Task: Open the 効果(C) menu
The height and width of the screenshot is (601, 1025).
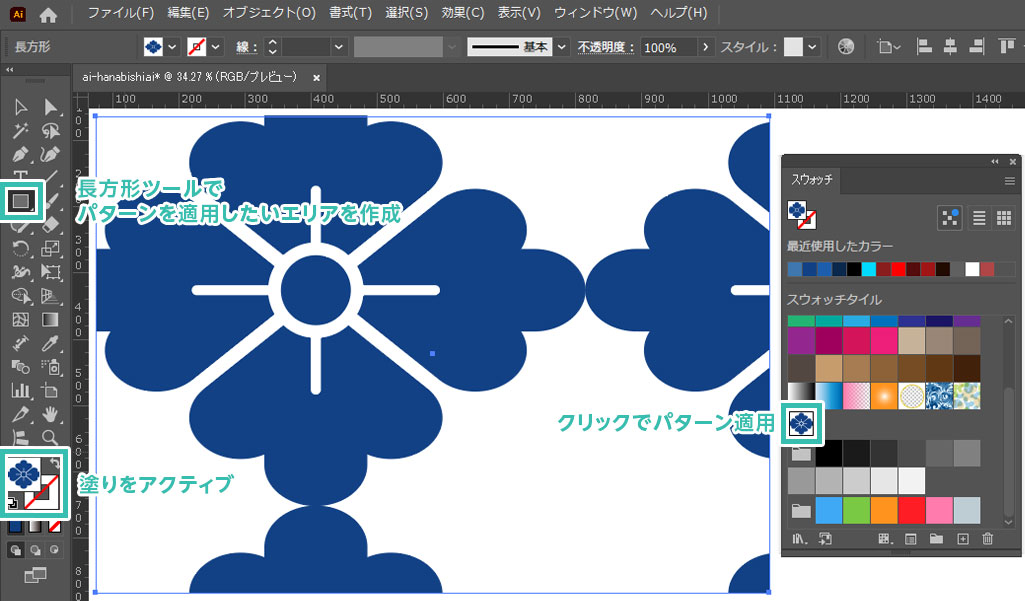Action: (462, 13)
